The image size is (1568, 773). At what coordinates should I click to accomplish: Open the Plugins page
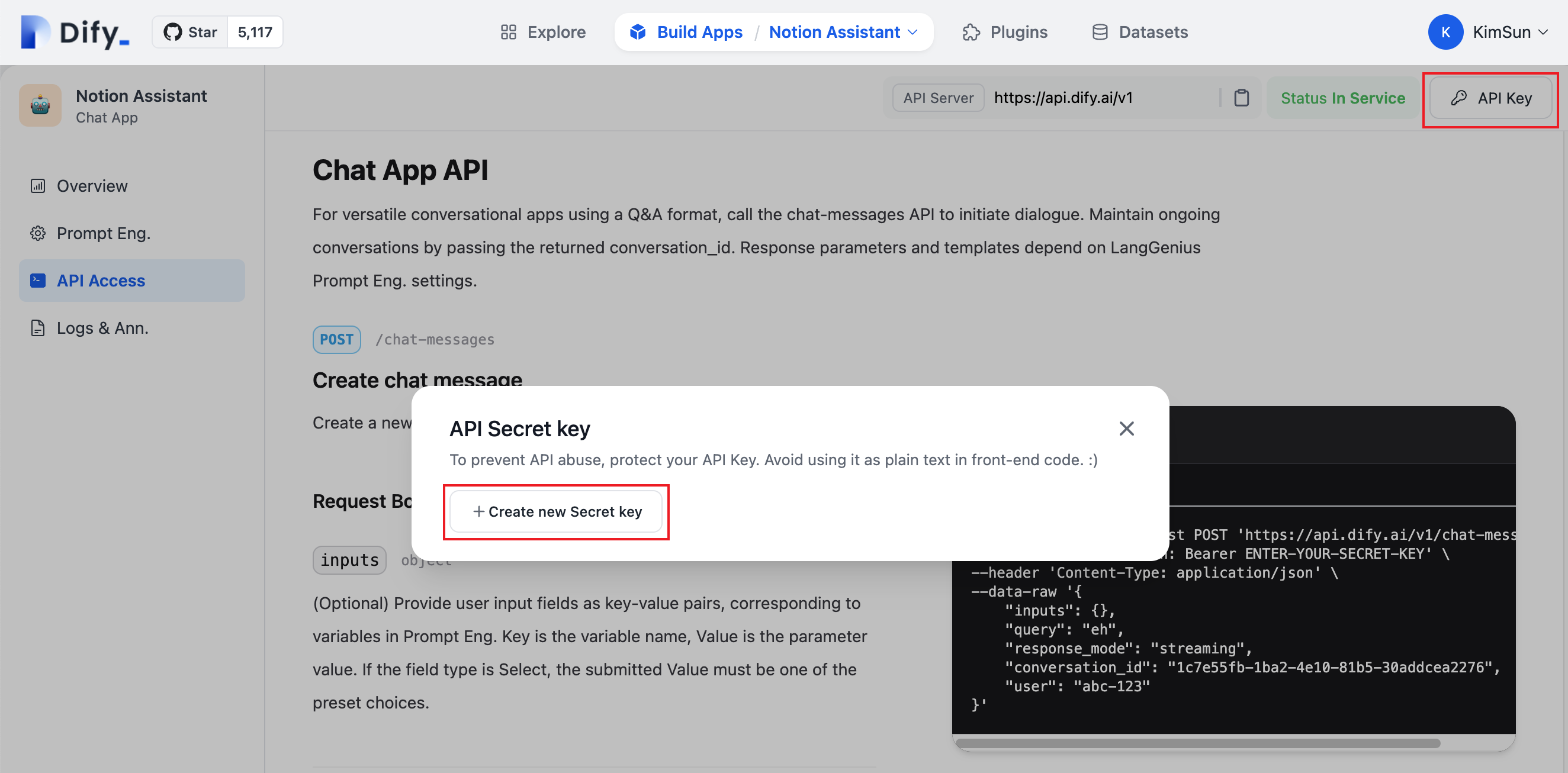[x=1005, y=33]
